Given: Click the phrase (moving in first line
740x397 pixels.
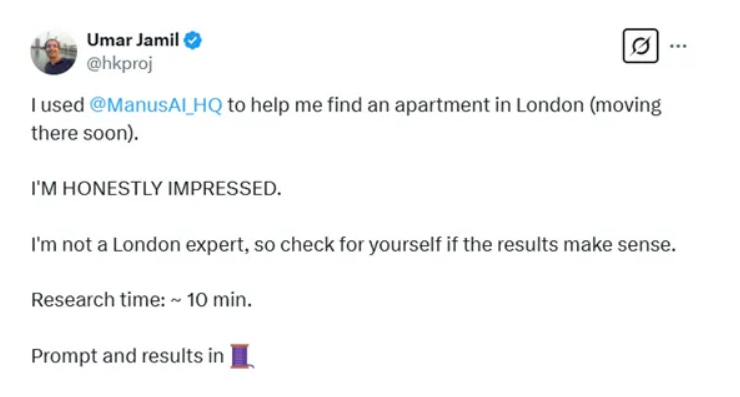Looking at the screenshot, I should coord(625,105).
